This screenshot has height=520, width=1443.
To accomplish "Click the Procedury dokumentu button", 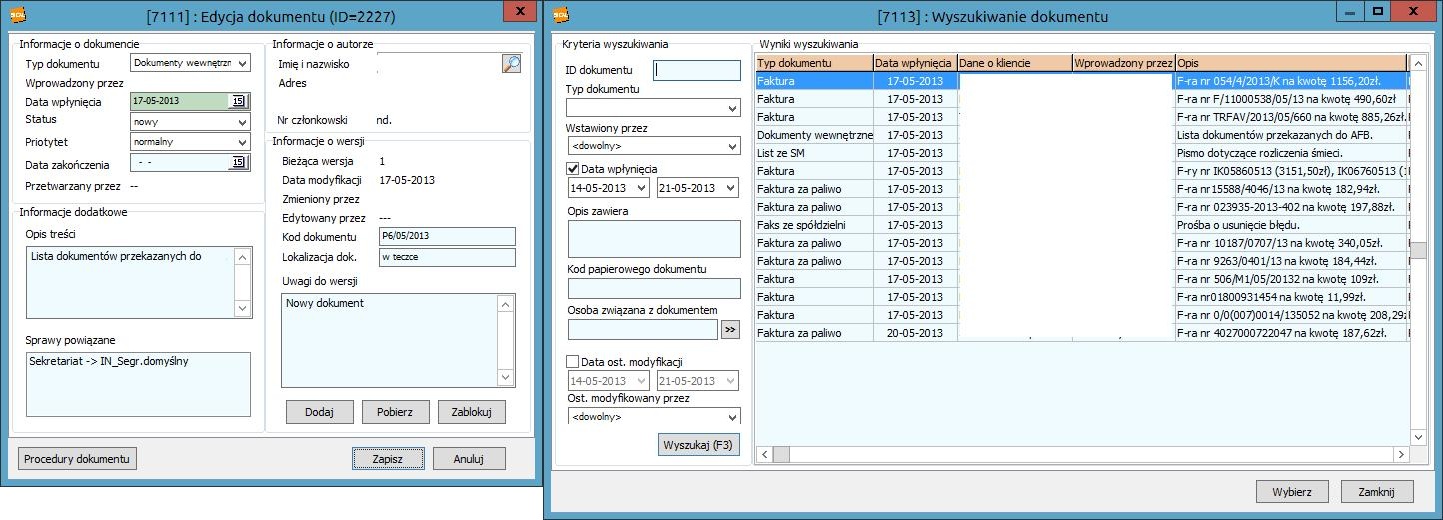I will 77,458.
